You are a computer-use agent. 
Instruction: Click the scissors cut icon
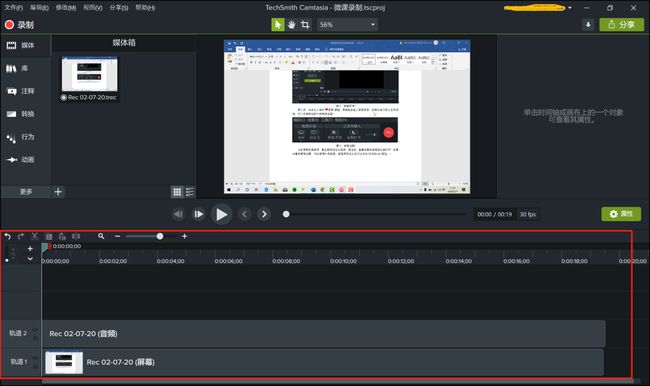coord(35,236)
